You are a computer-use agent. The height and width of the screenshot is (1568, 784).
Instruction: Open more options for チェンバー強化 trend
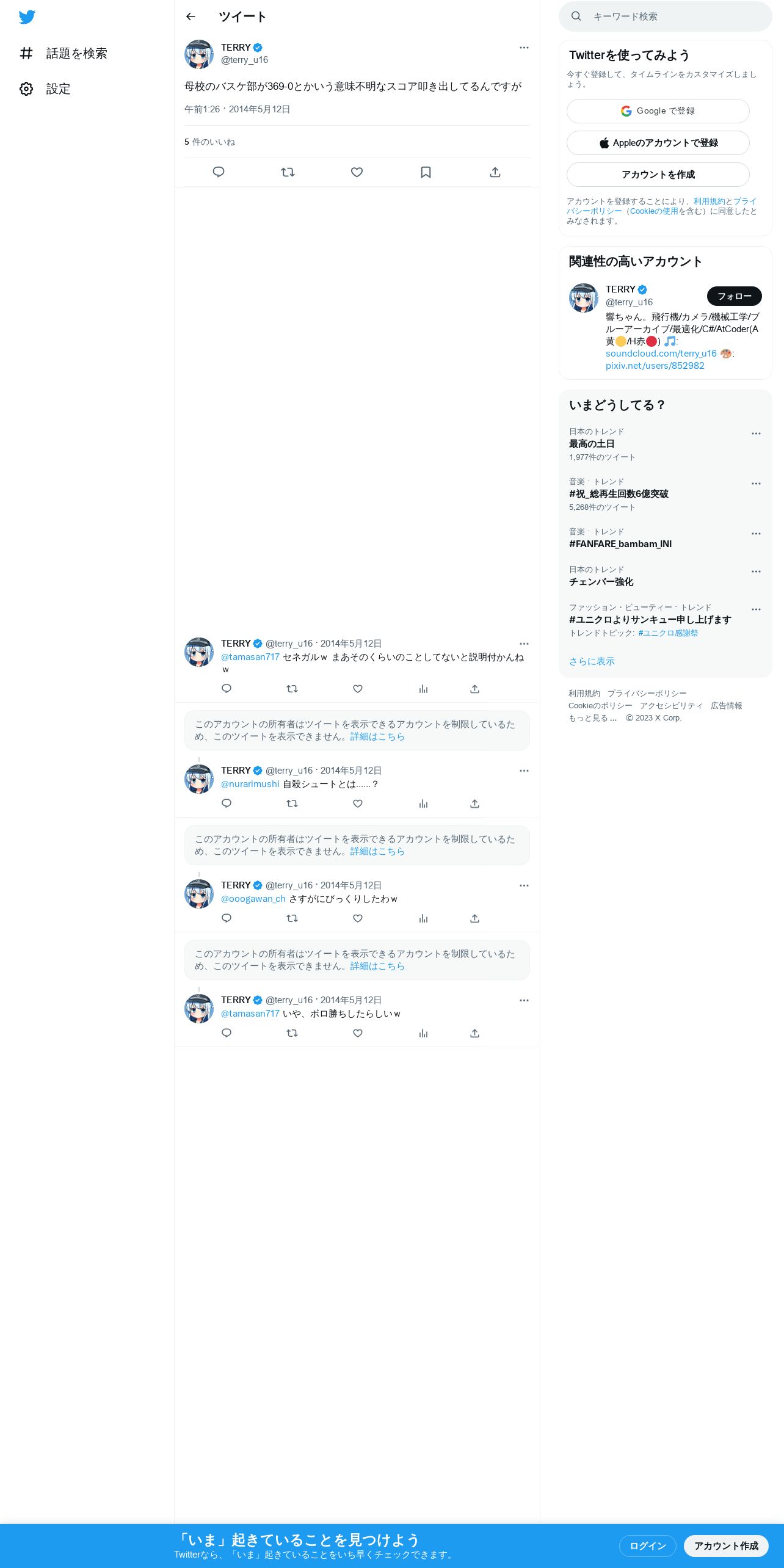pyautogui.click(x=756, y=572)
